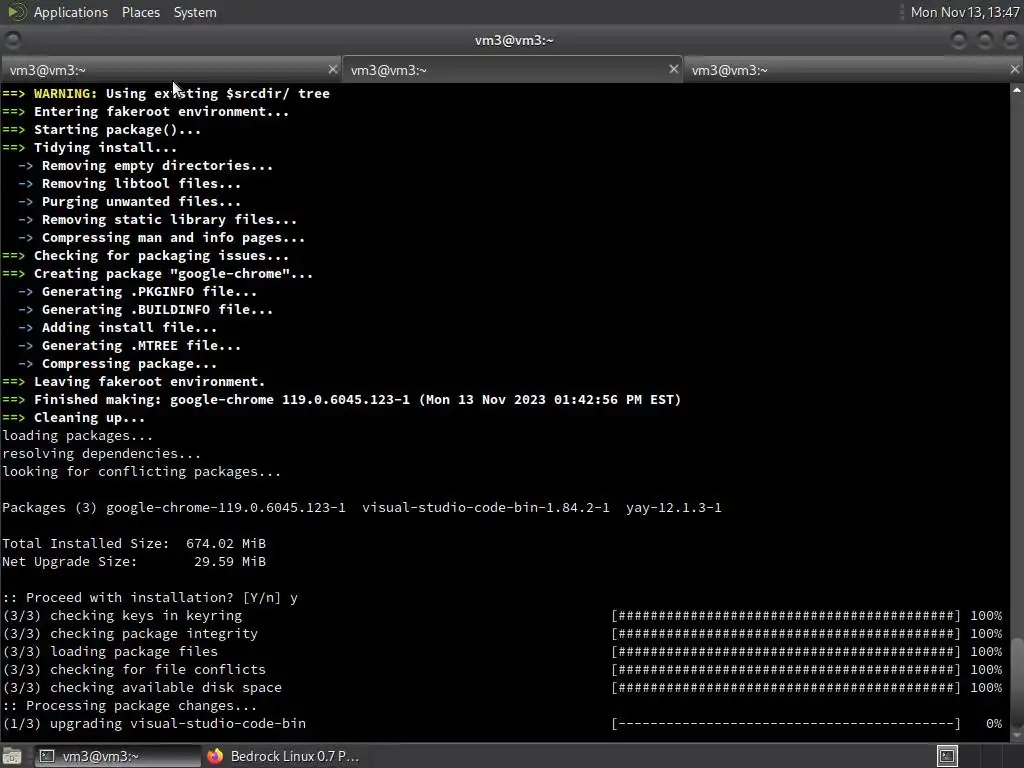Maximize the terminal window
The height and width of the screenshot is (768, 1024).
(x=984, y=40)
